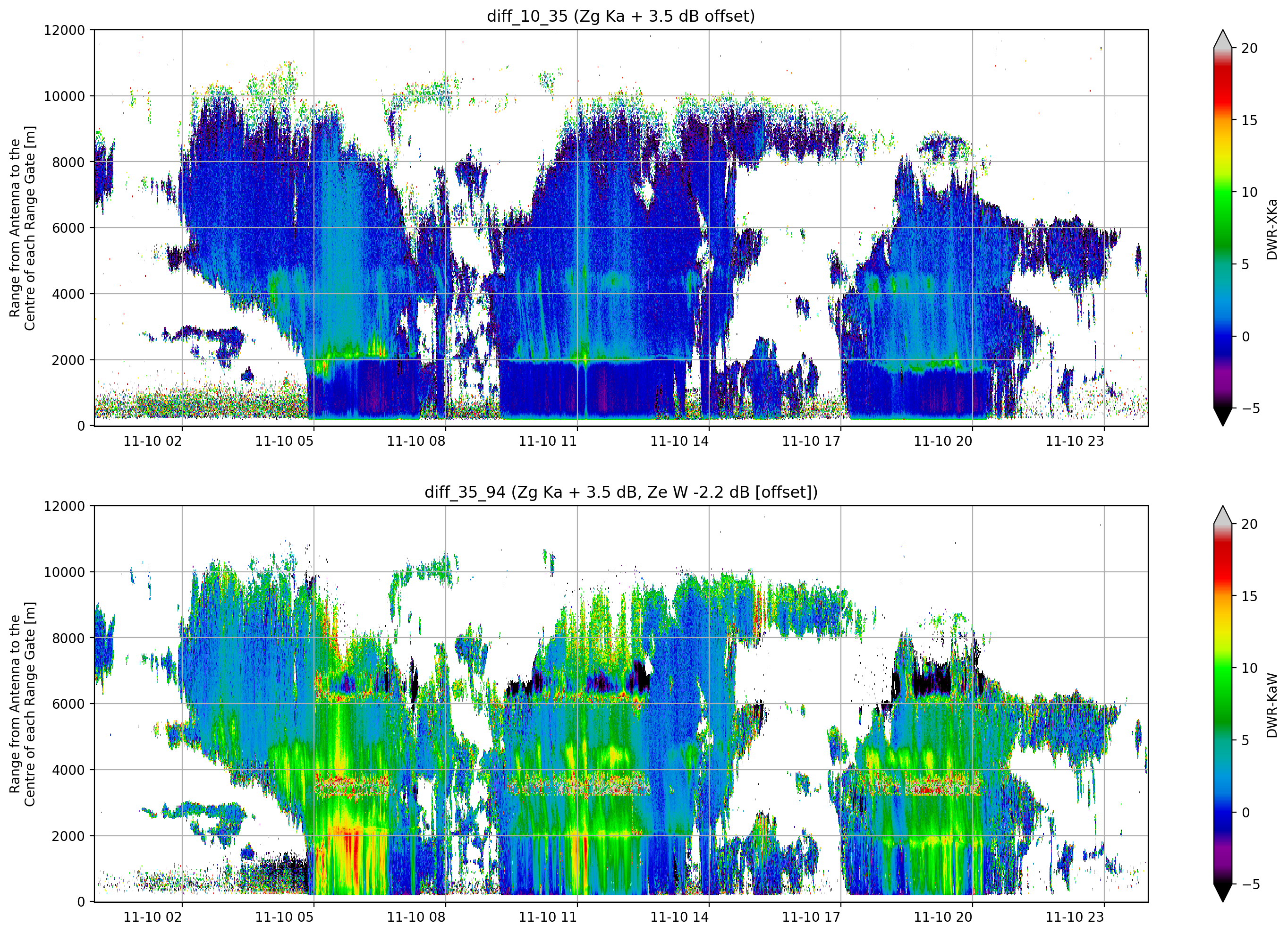
Task: Click the 11-10 05 tick in top plot
Action: pyautogui.click(x=285, y=441)
